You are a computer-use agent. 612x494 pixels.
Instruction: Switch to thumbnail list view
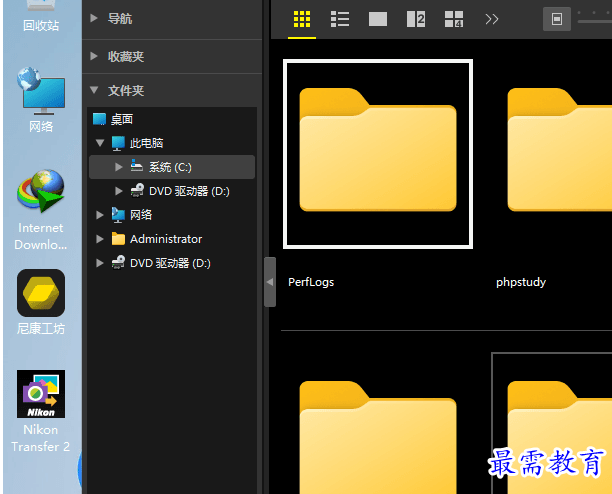tap(340, 19)
